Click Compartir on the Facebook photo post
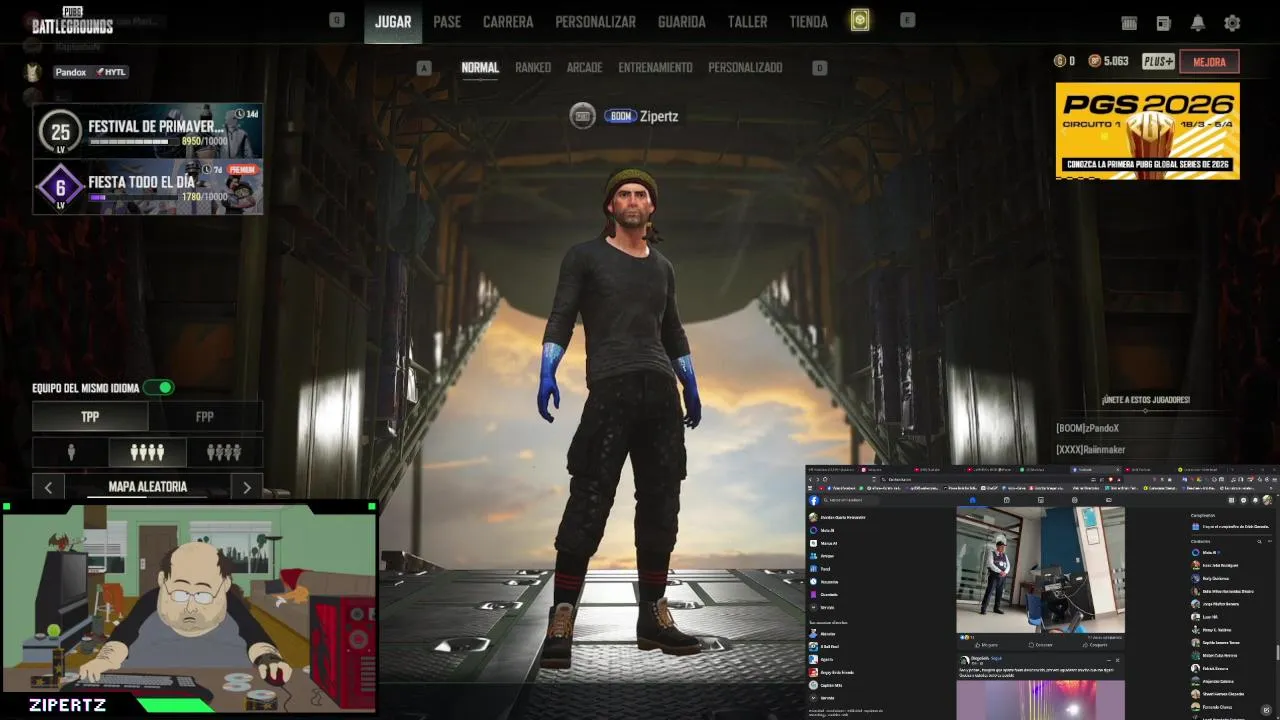 (1095, 645)
